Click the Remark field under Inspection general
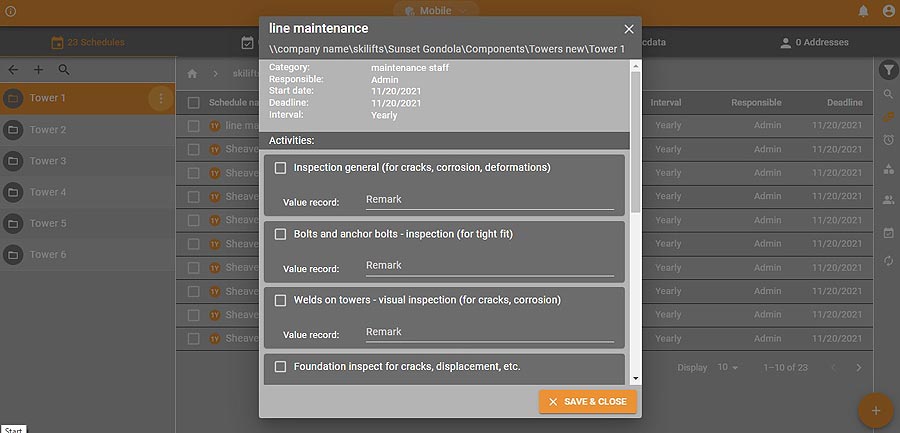 [489, 200]
